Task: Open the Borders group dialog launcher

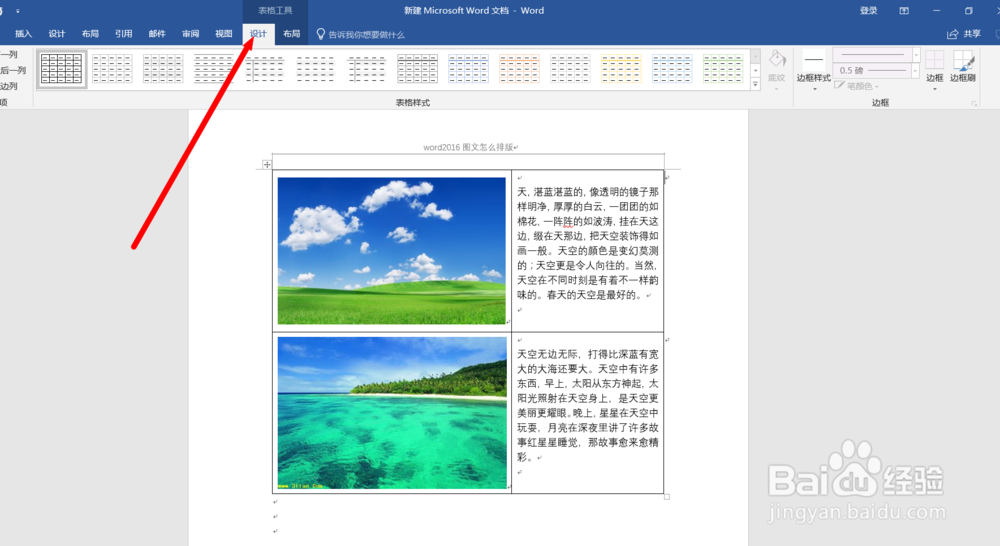Action: coord(974,103)
